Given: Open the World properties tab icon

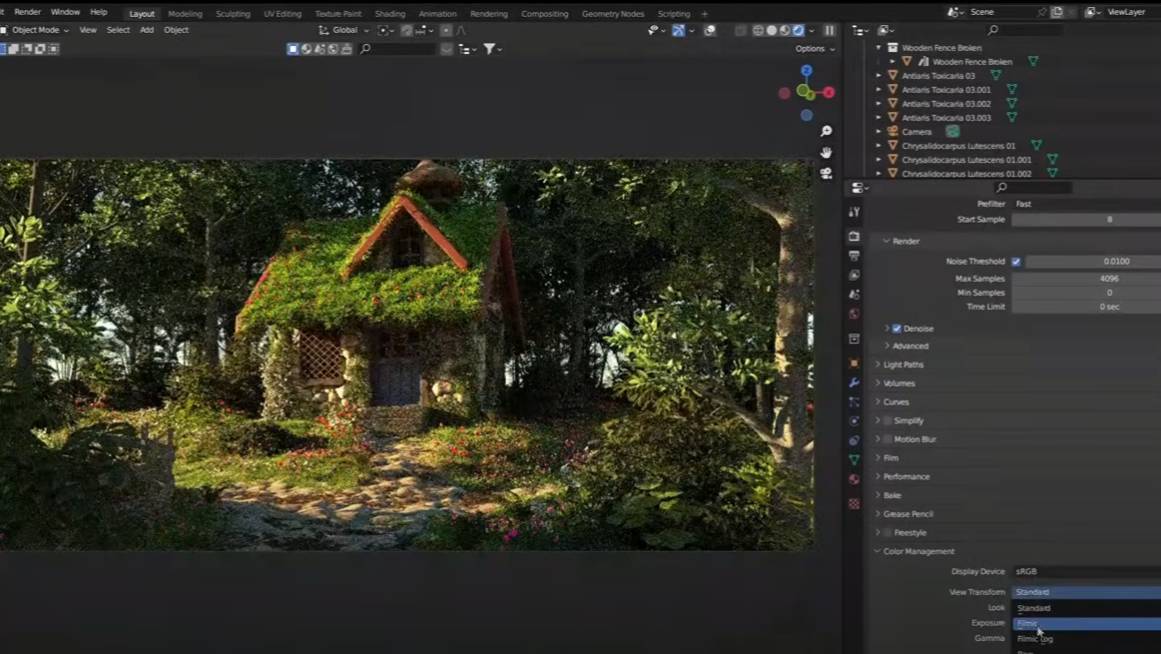Looking at the screenshot, I should (x=854, y=313).
